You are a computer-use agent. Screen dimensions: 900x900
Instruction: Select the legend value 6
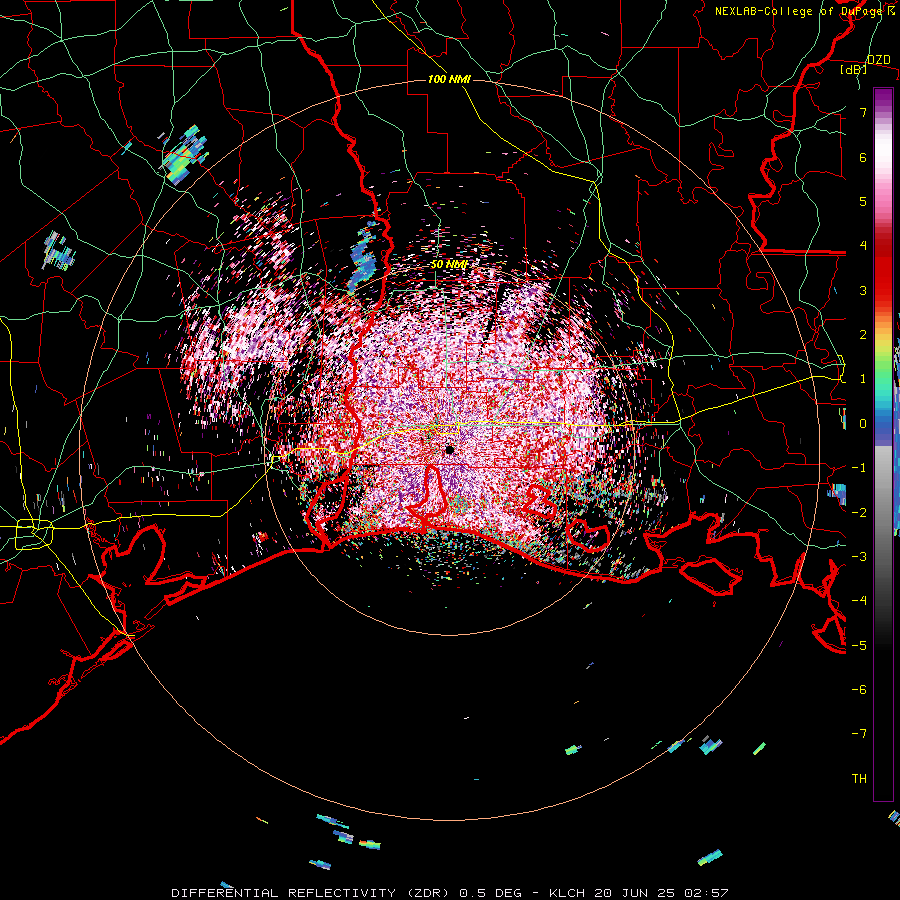(863, 157)
